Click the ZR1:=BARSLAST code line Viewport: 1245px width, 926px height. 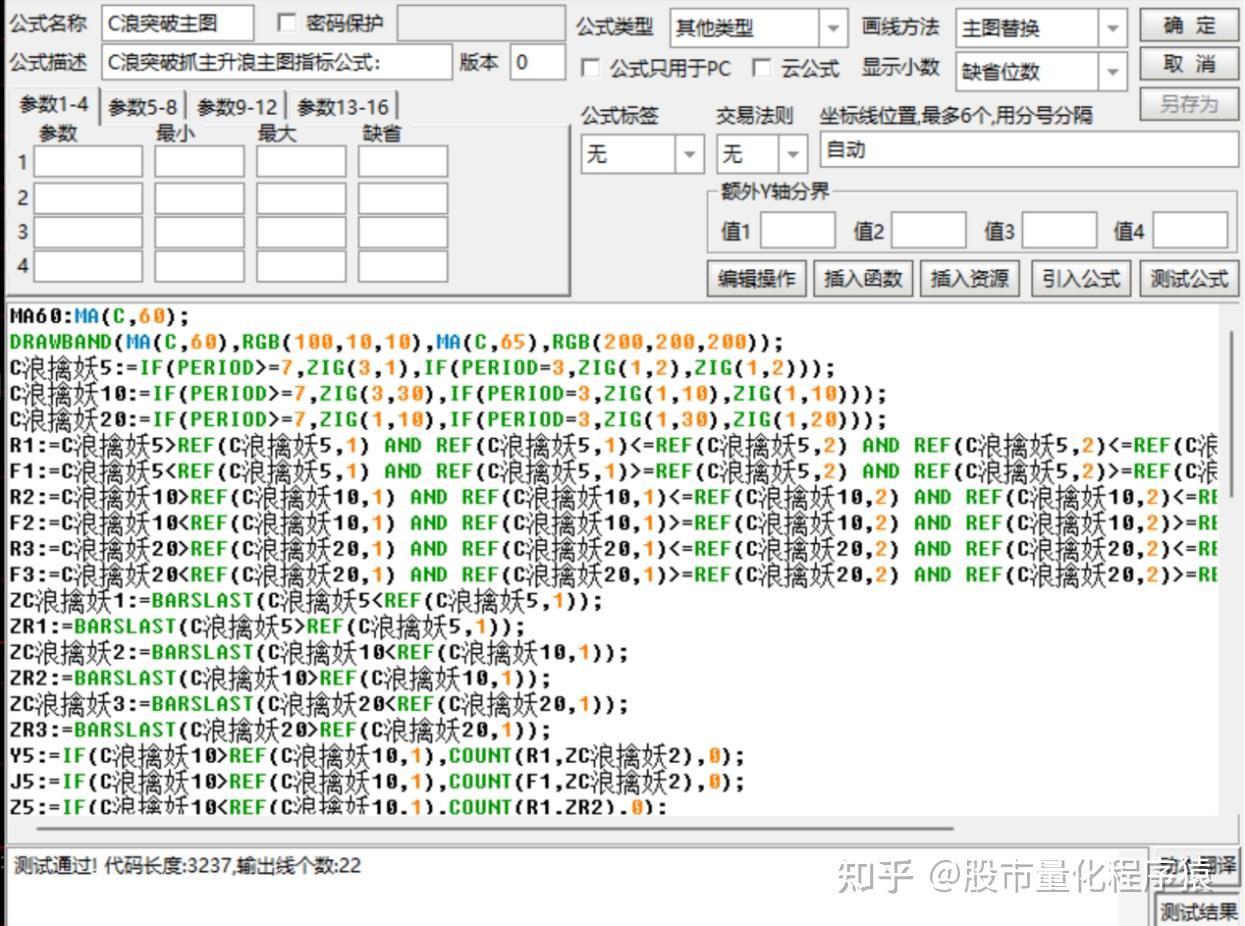coord(267,627)
